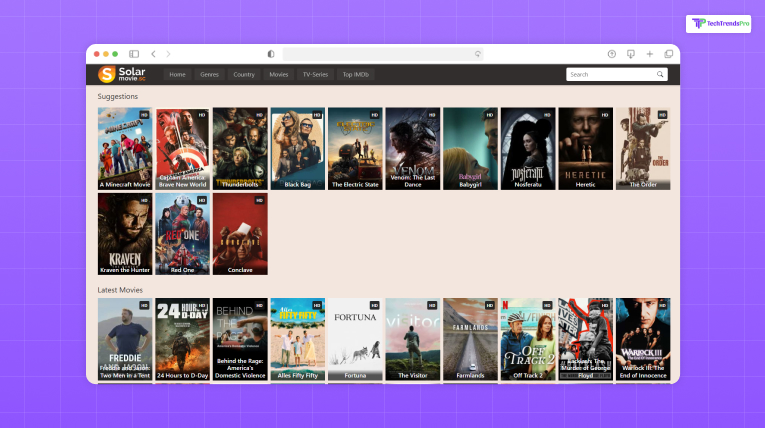Open 24 Hours to D-Day poster
This screenshot has height=428, width=765.
pyautogui.click(x=182, y=339)
